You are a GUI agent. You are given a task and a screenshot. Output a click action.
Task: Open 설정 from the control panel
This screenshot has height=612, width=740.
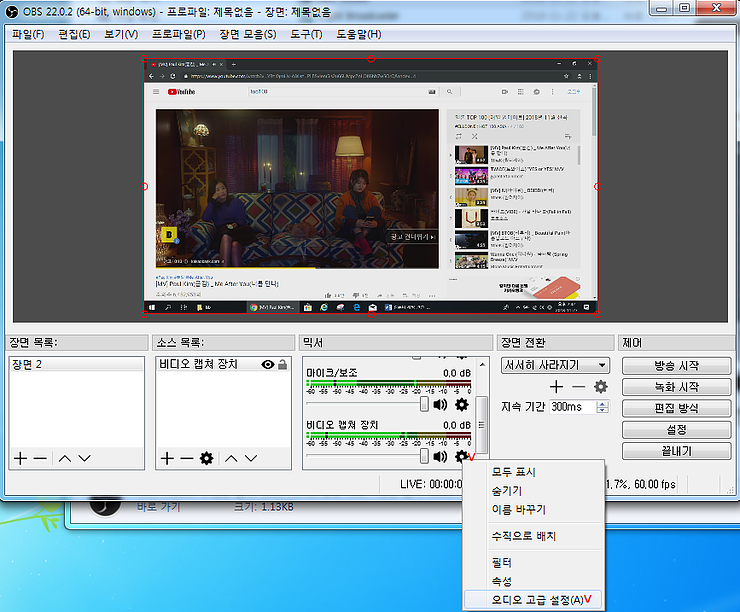pos(676,429)
